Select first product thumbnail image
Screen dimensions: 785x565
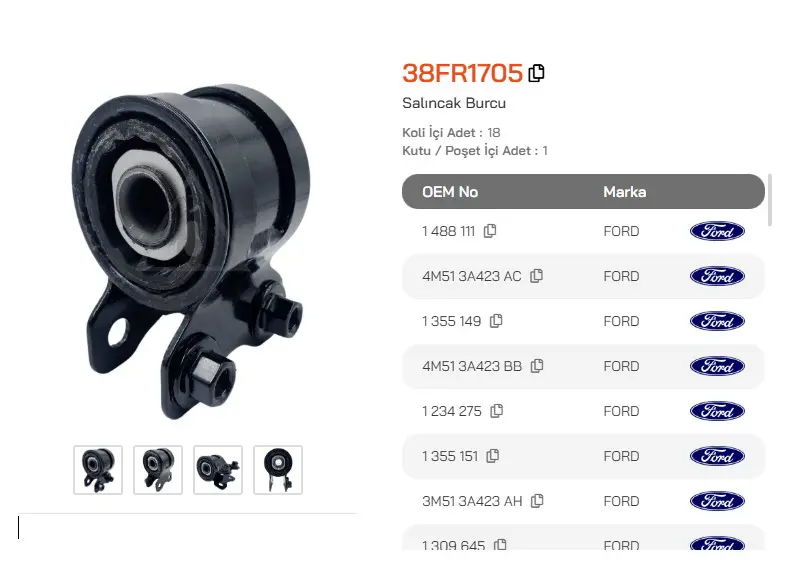98,470
